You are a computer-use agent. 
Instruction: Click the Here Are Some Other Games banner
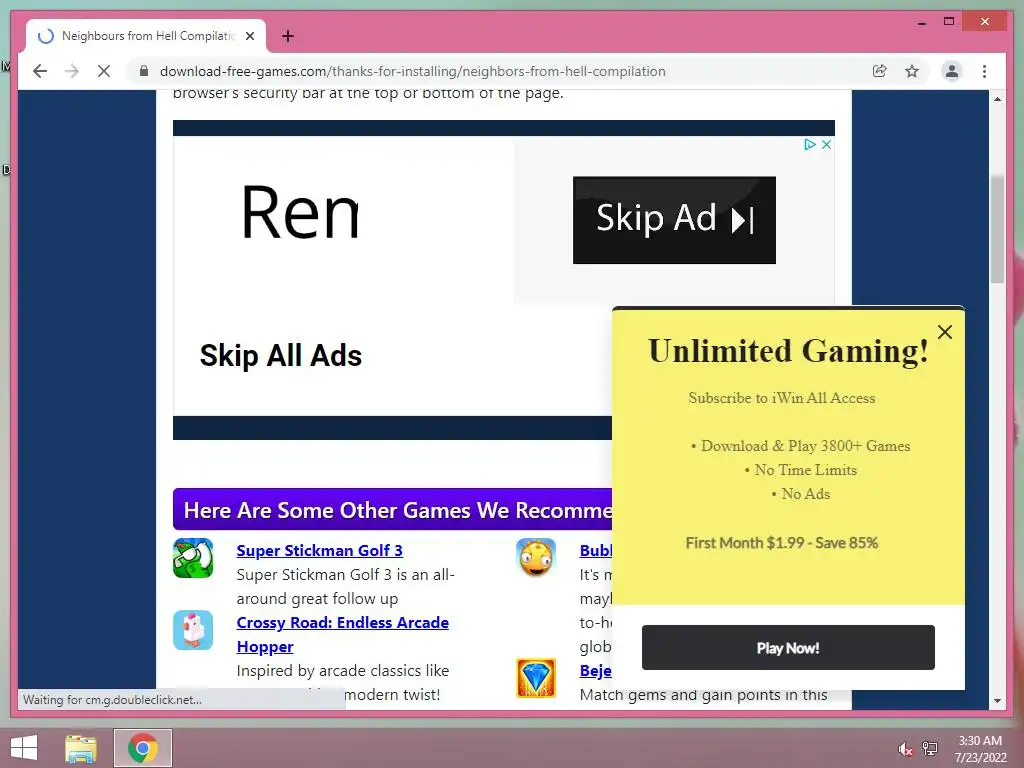point(392,509)
